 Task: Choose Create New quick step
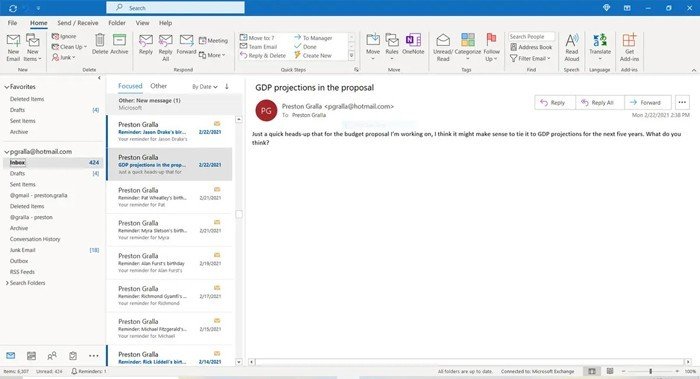click(312, 55)
